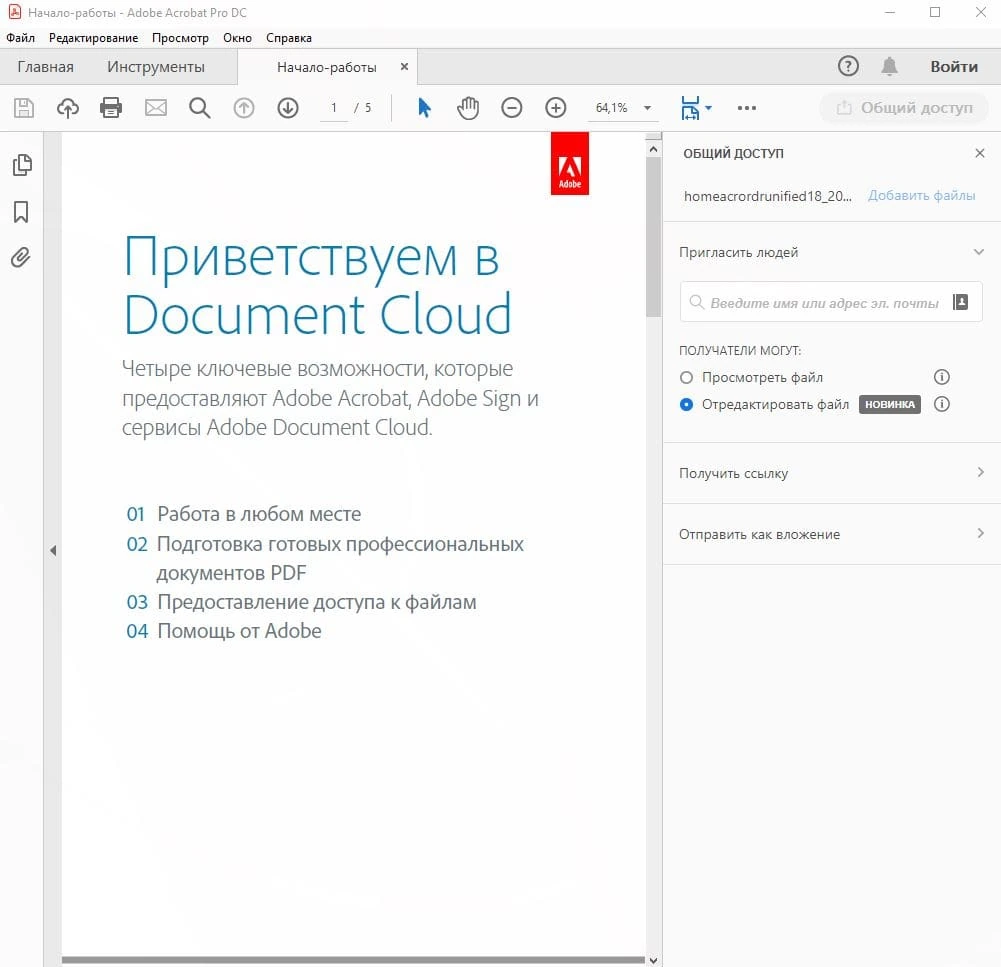Click text 'Помощь от Adobe'
Screen dimensions: 1001x967
tap(239, 631)
